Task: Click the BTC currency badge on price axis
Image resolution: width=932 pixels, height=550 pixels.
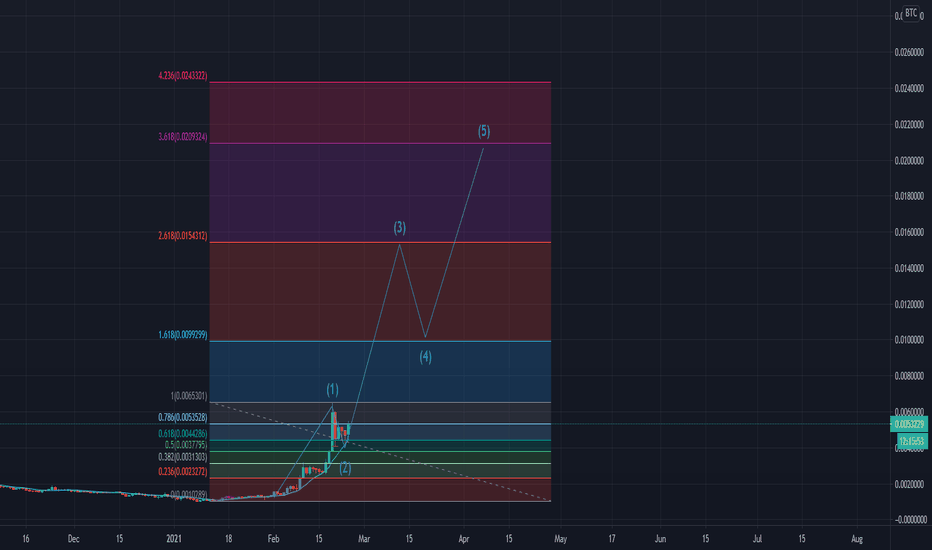Action: 911,12
